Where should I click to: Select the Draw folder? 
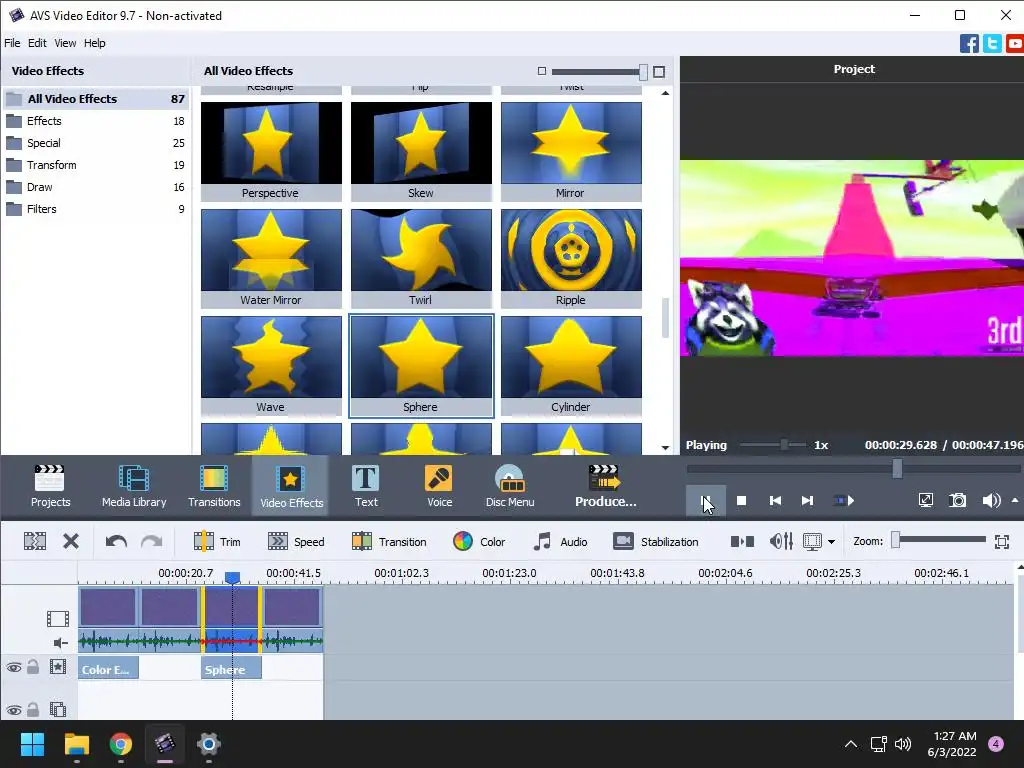coord(96,187)
